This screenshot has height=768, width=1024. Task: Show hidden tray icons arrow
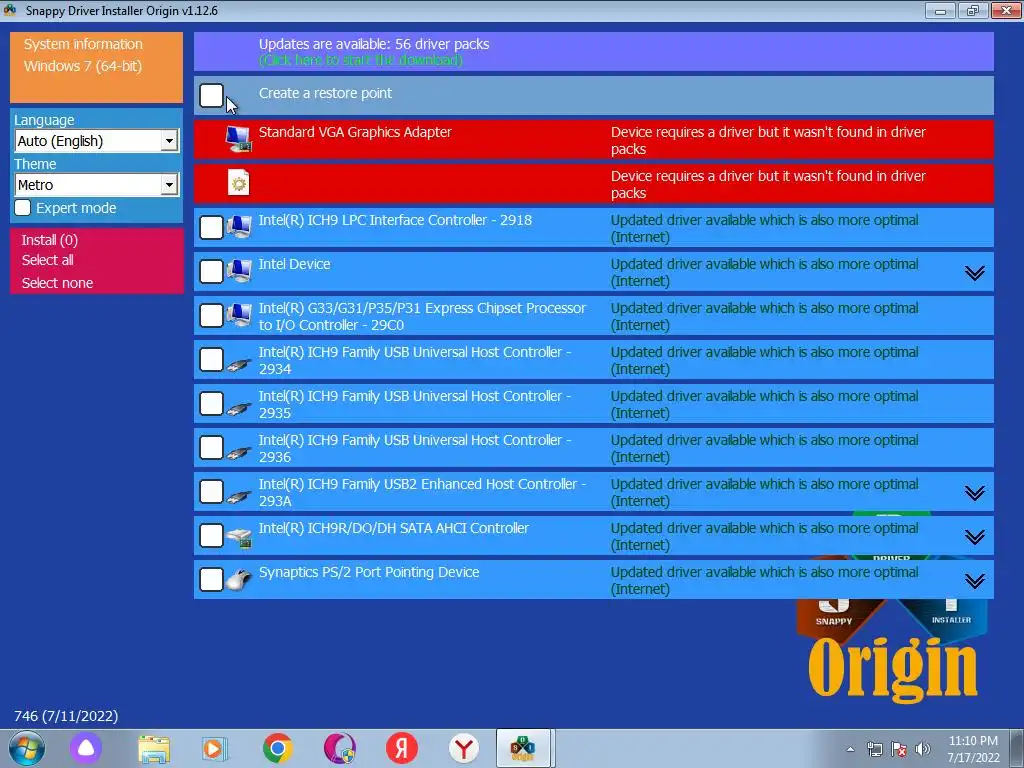pos(850,749)
